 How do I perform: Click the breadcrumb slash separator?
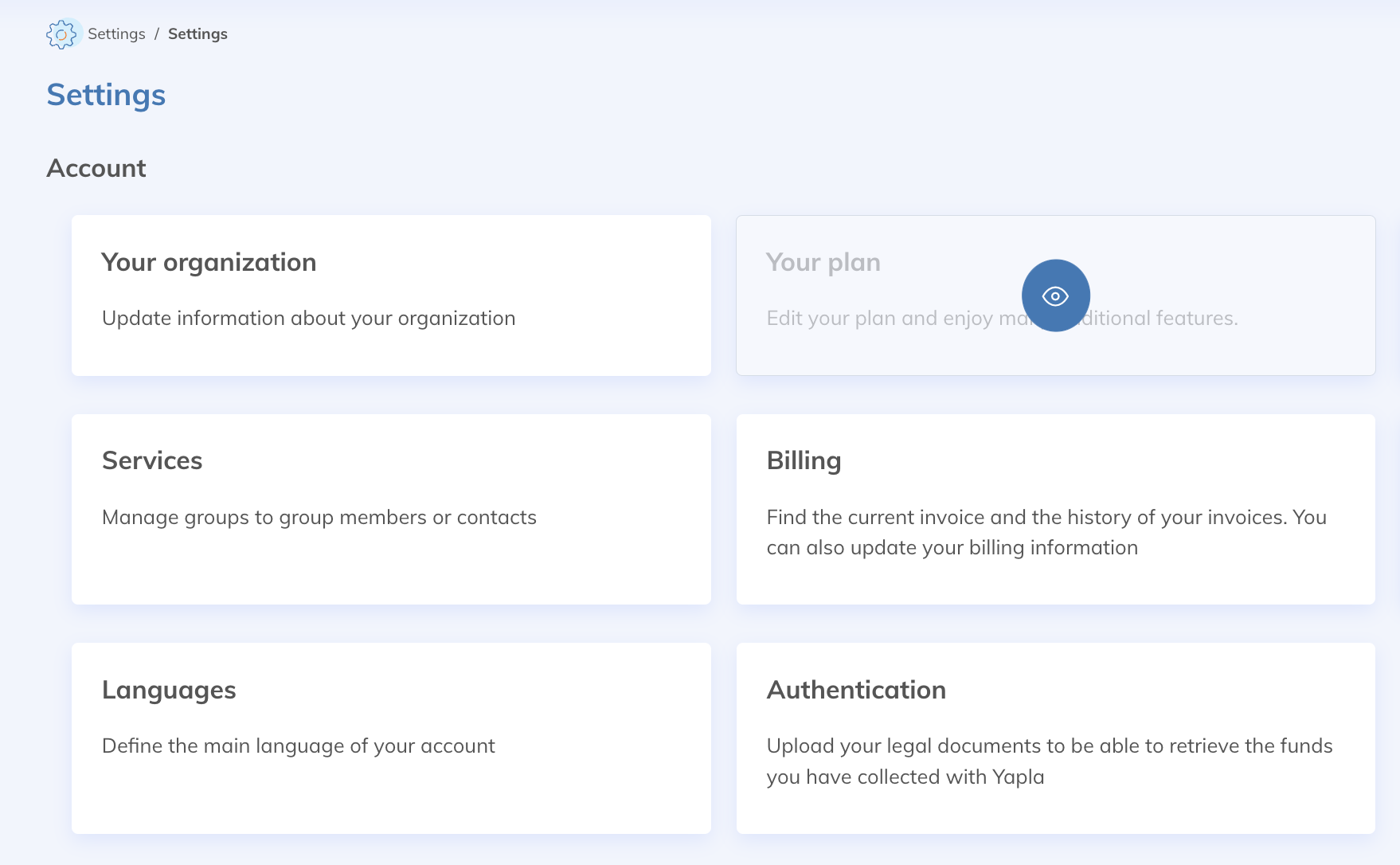[157, 34]
